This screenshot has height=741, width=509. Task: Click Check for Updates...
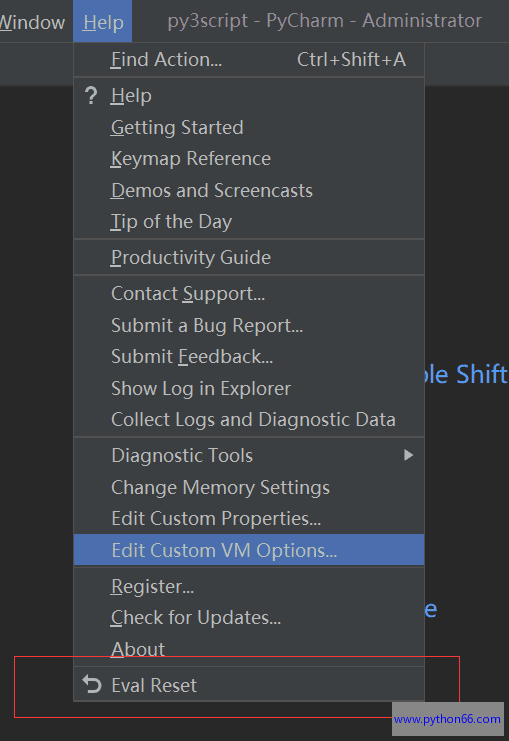tap(249, 618)
